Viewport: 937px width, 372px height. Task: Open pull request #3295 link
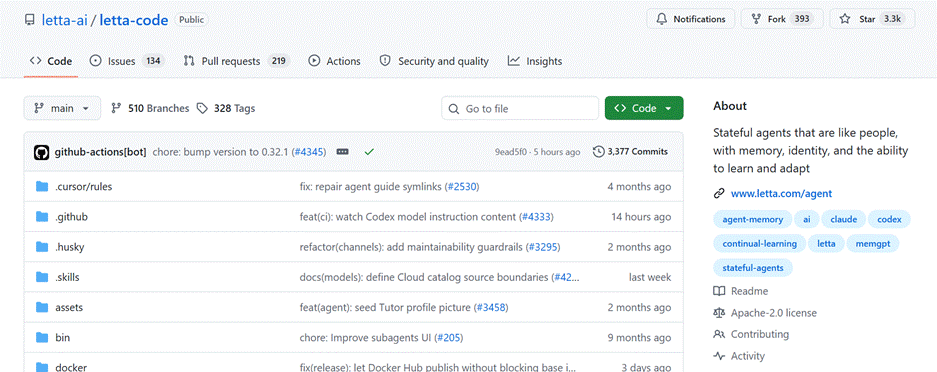pyautogui.click(x=543, y=247)
